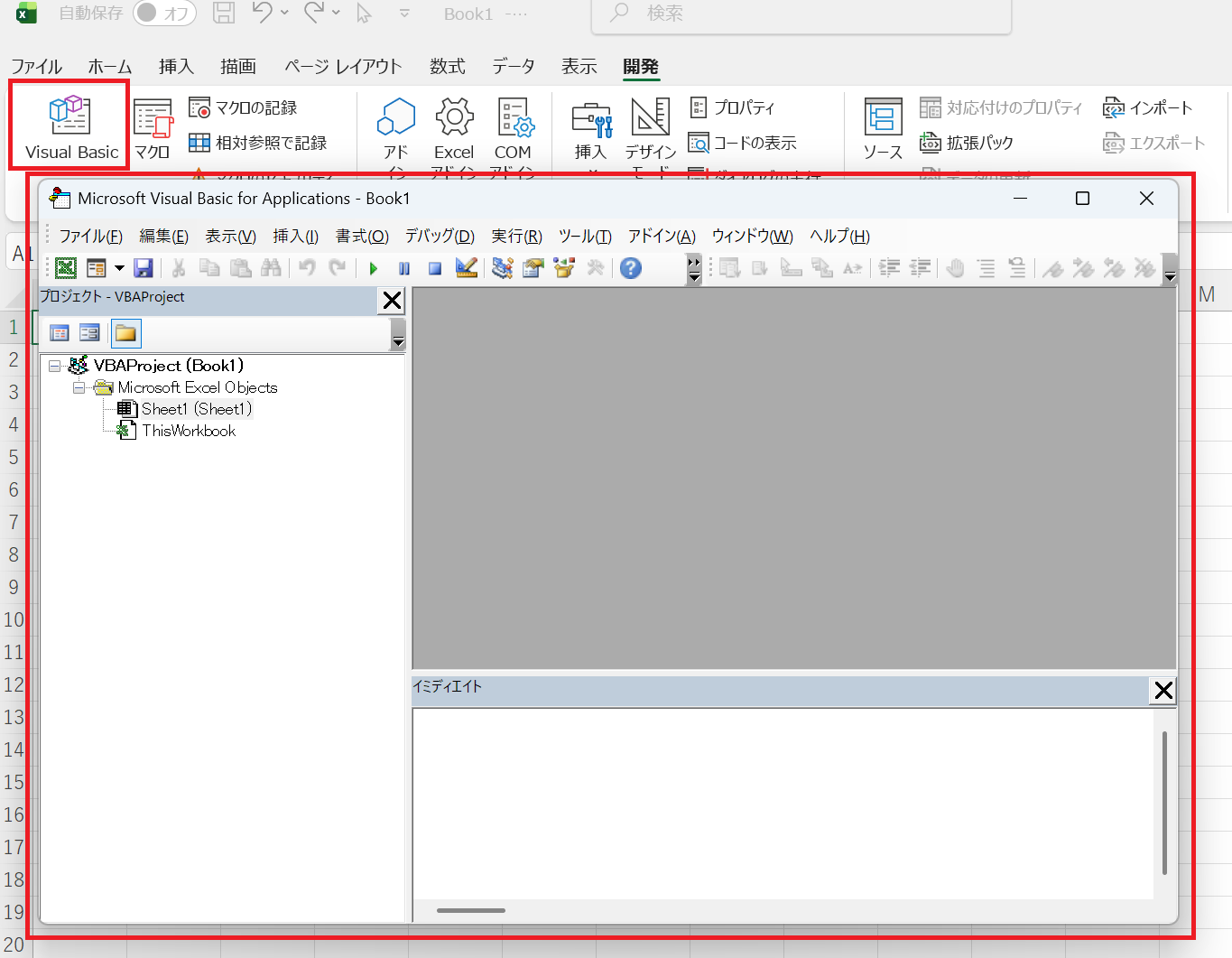Start Record Macro in ribbon
The image size is (1232, 958).
click(243, 107)
